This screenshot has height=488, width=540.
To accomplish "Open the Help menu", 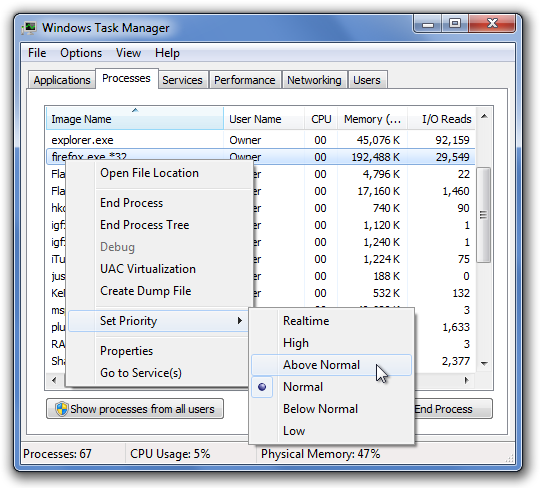I will (167, 53).
